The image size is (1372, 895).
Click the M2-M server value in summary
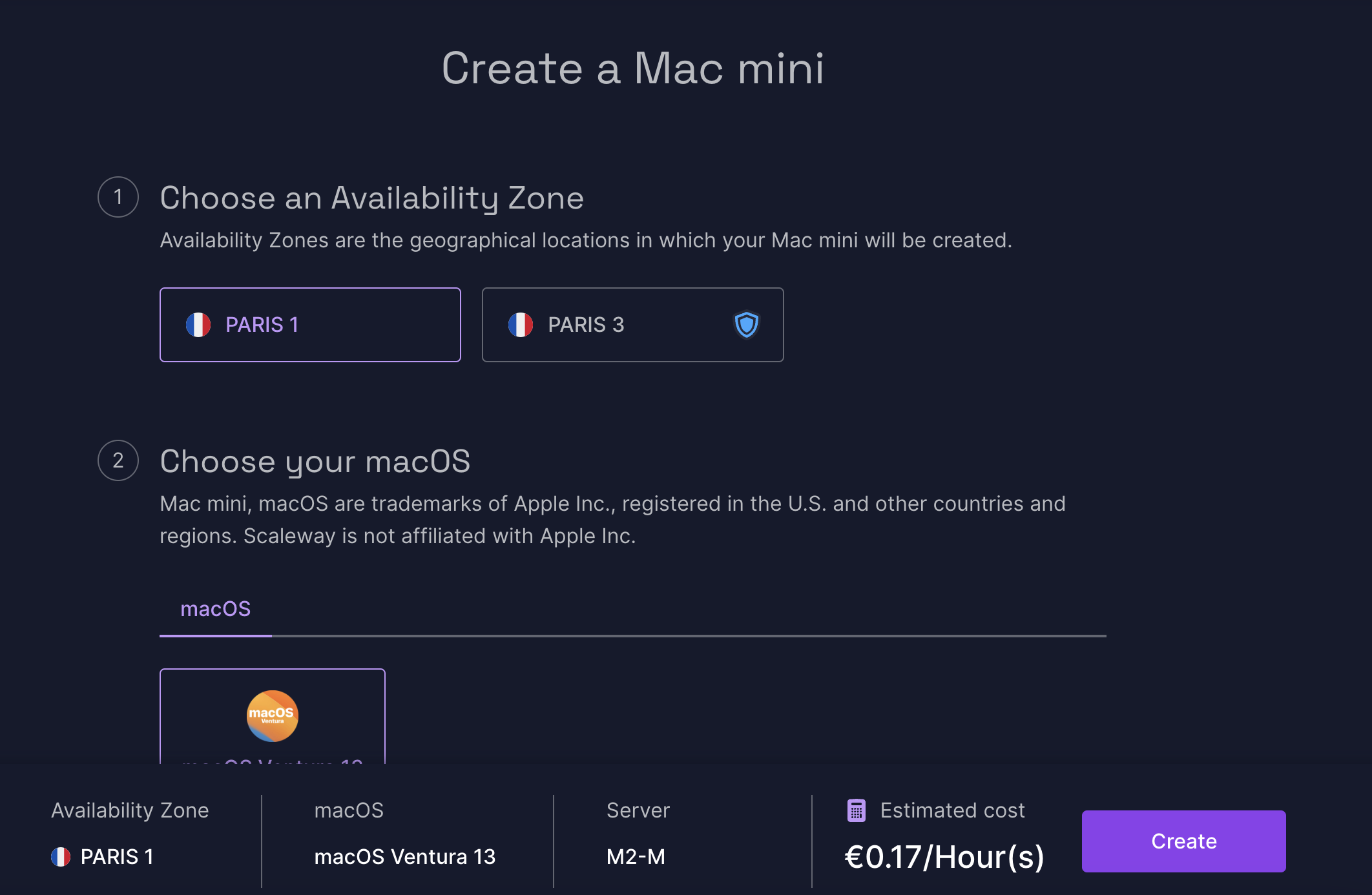636,857
